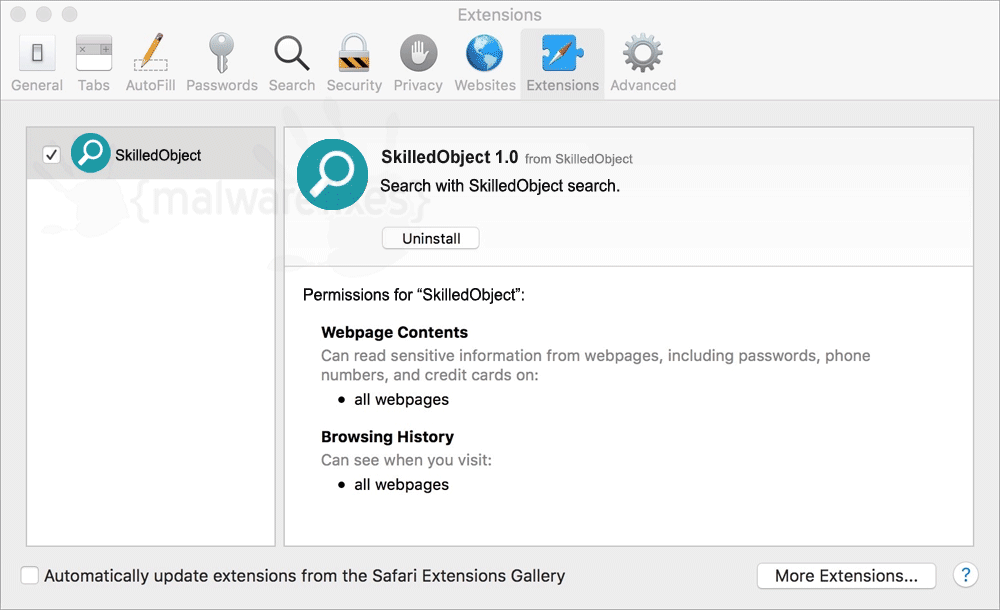This screenshot has height=610, width=1000.
Task: Click the help question mark button
Action: pyautogui.click(x=966, y=575)
